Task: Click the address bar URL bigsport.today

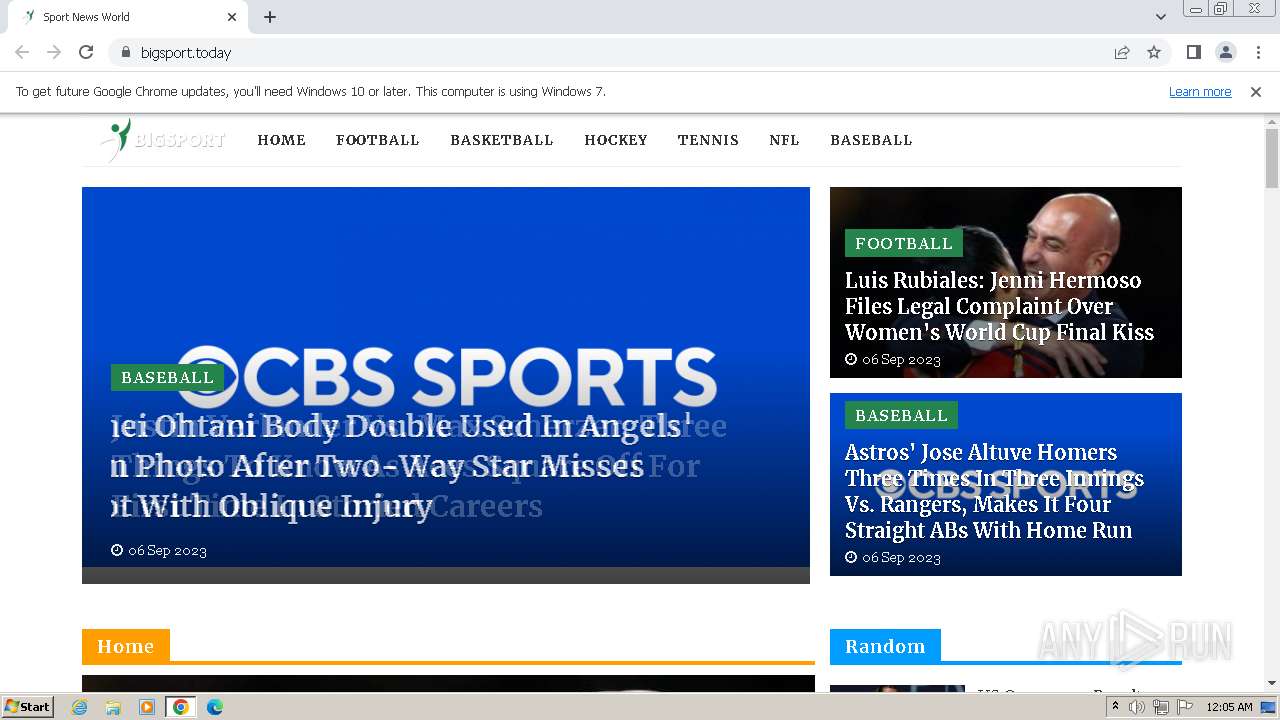Action: (x=186, y=53)
